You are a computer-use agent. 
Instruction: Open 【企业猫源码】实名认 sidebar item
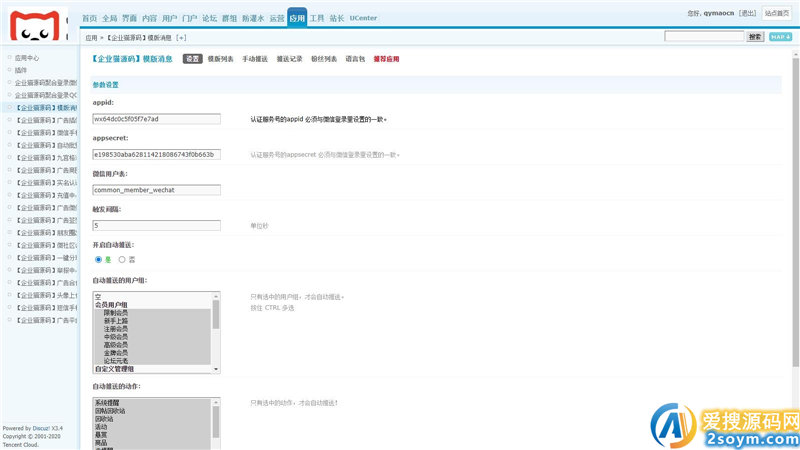click(46, 183)
